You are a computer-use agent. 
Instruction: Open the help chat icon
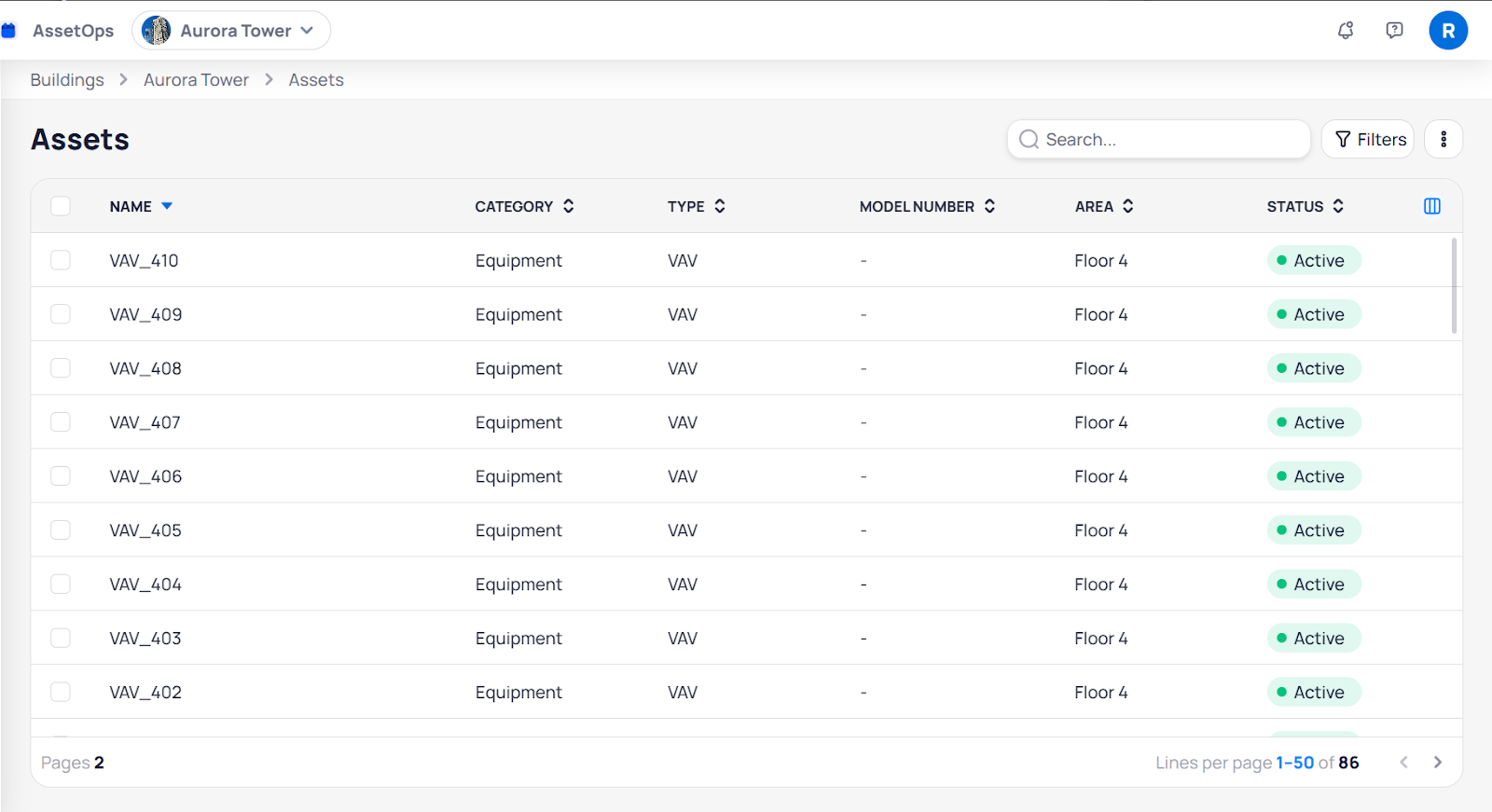tap(1394, 31)
